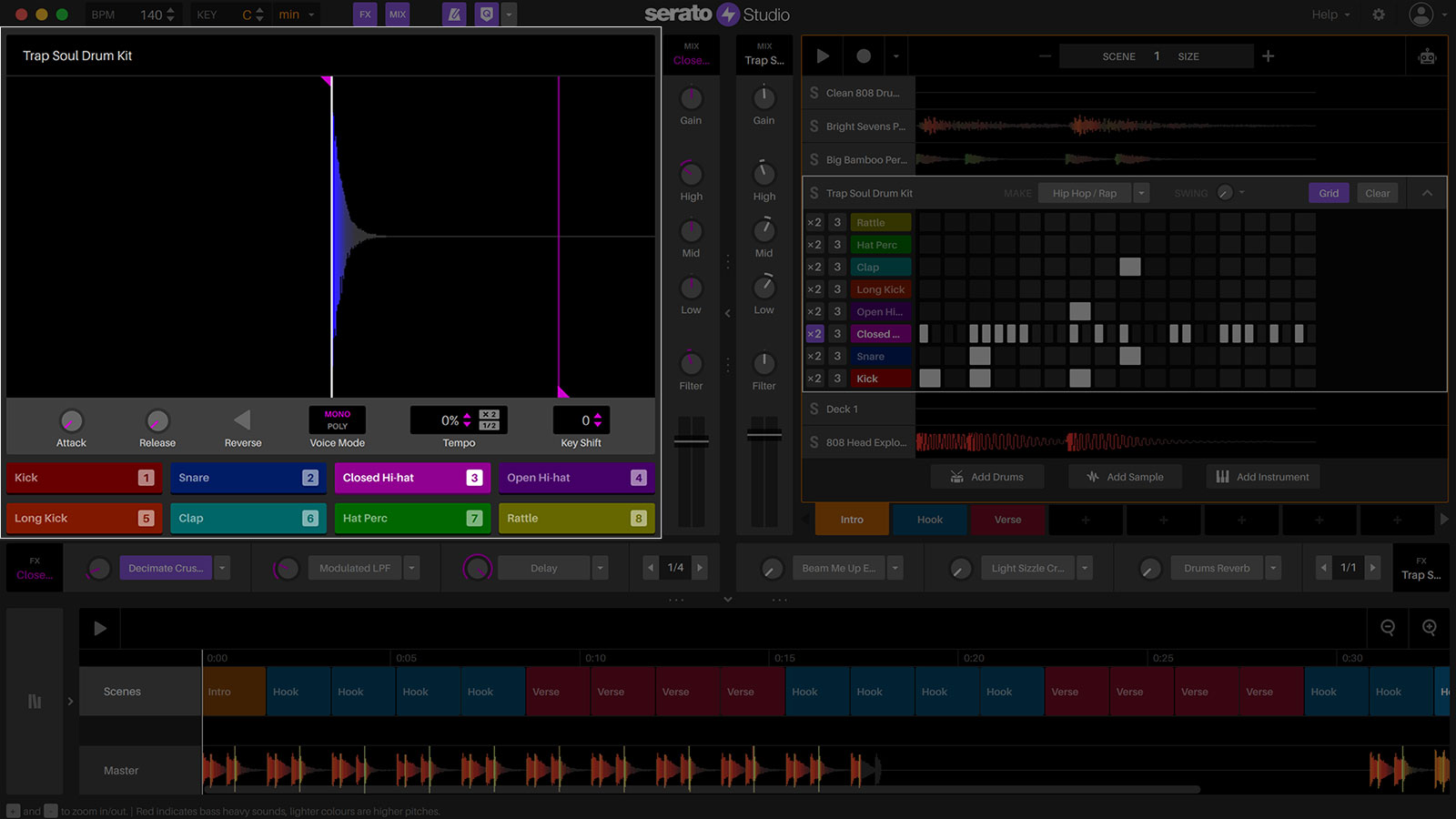Decrease scene size with minus button
The height and width of the screenshot is (819, 1456).
pos(1045,56)
